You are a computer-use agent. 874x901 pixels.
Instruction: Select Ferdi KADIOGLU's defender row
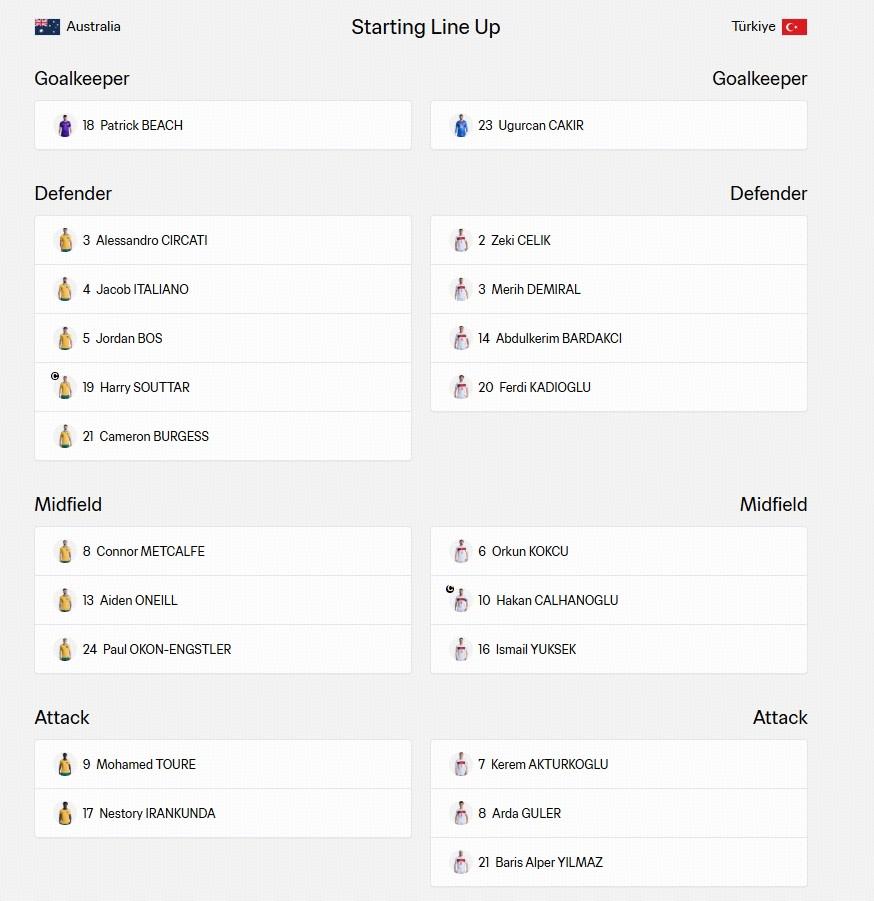(619, 387)
